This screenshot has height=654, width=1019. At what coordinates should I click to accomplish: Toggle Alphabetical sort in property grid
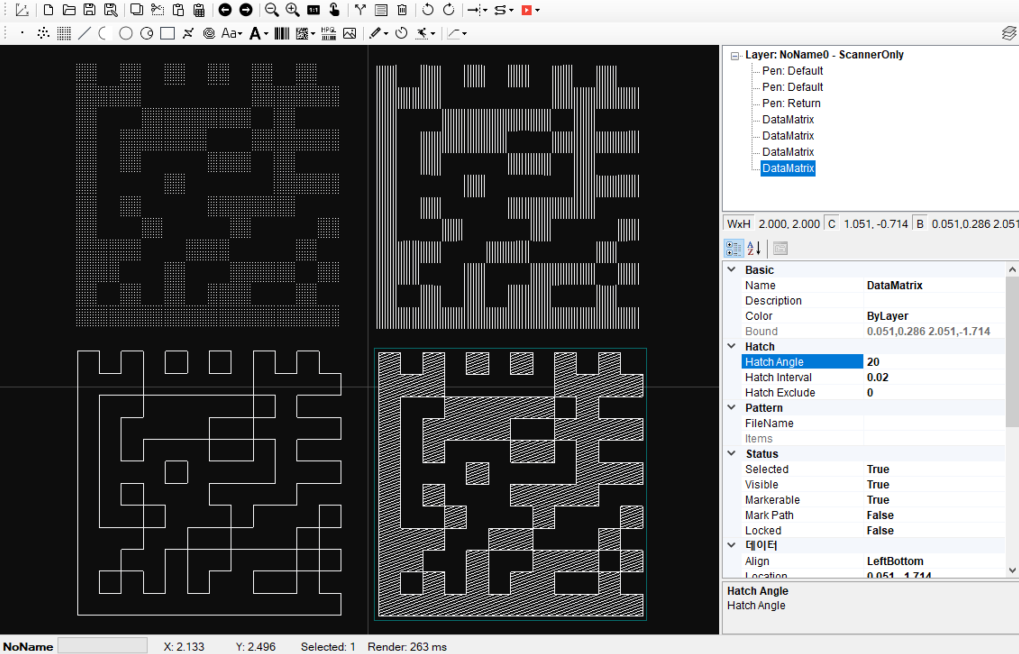tap(754, 248)
